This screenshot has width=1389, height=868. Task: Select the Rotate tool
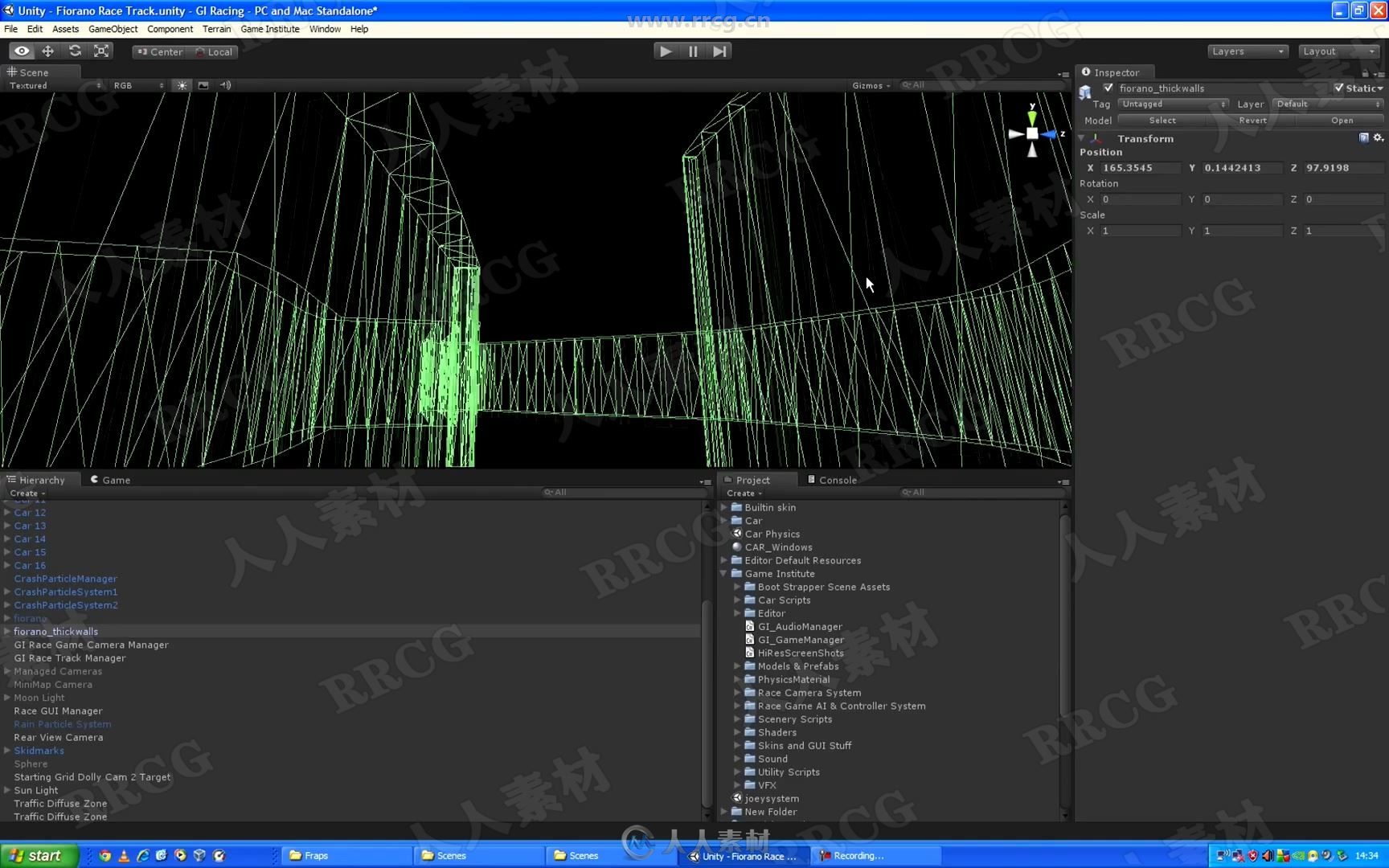pos(75,51)
